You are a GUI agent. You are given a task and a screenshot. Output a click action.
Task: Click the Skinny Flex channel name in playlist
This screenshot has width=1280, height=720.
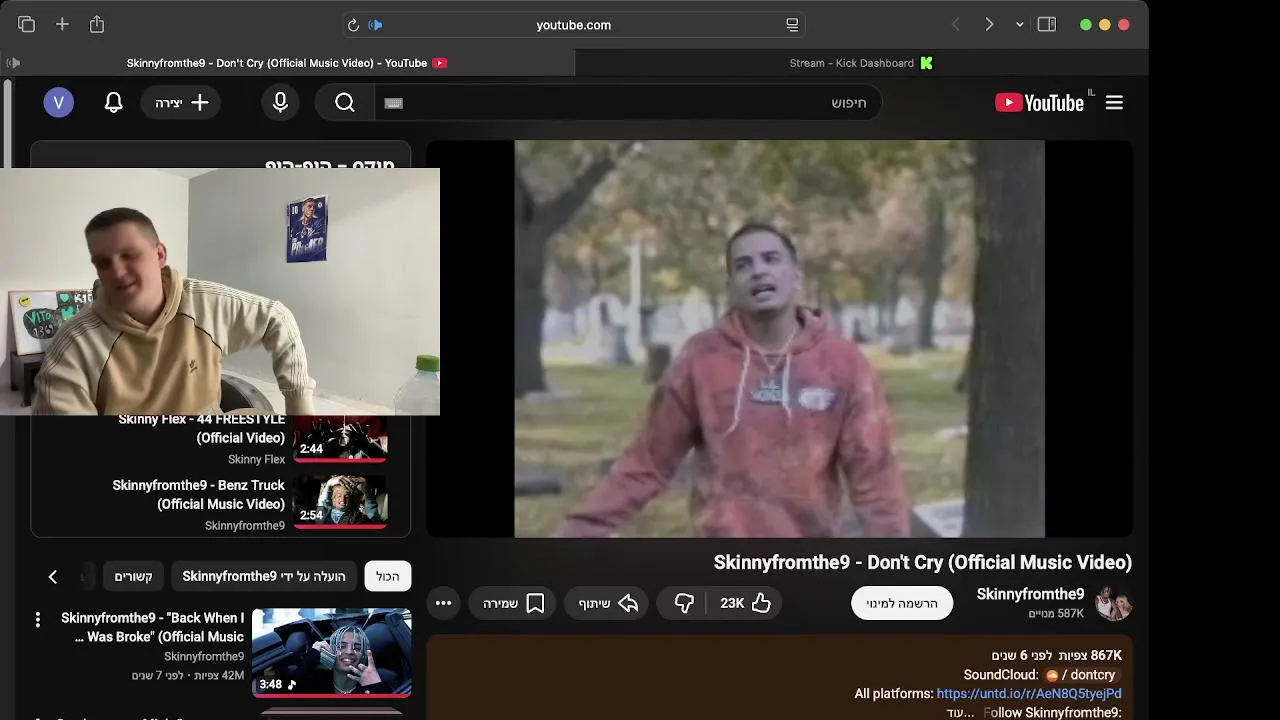257,459
